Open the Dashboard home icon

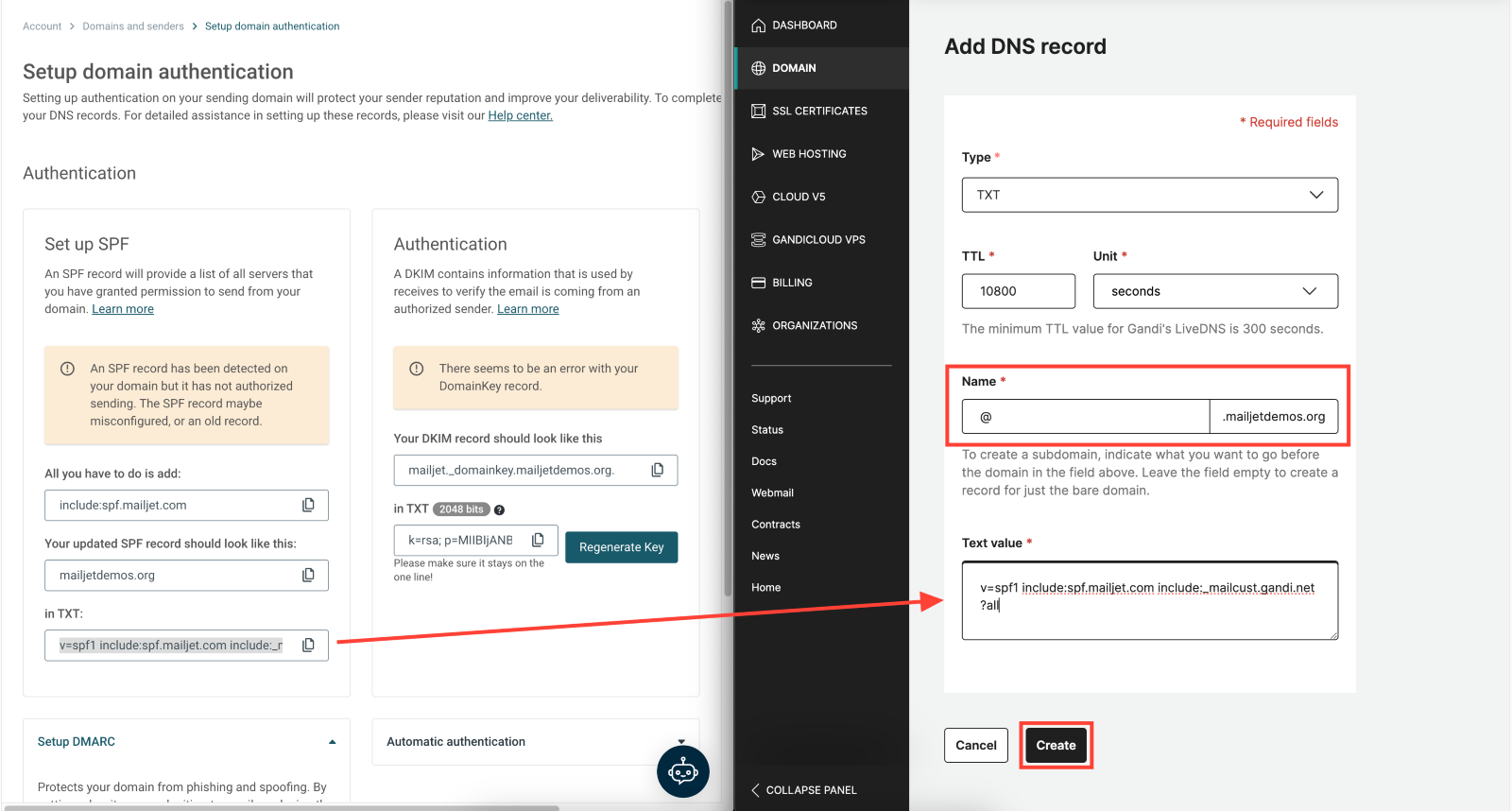pos(758,26)
